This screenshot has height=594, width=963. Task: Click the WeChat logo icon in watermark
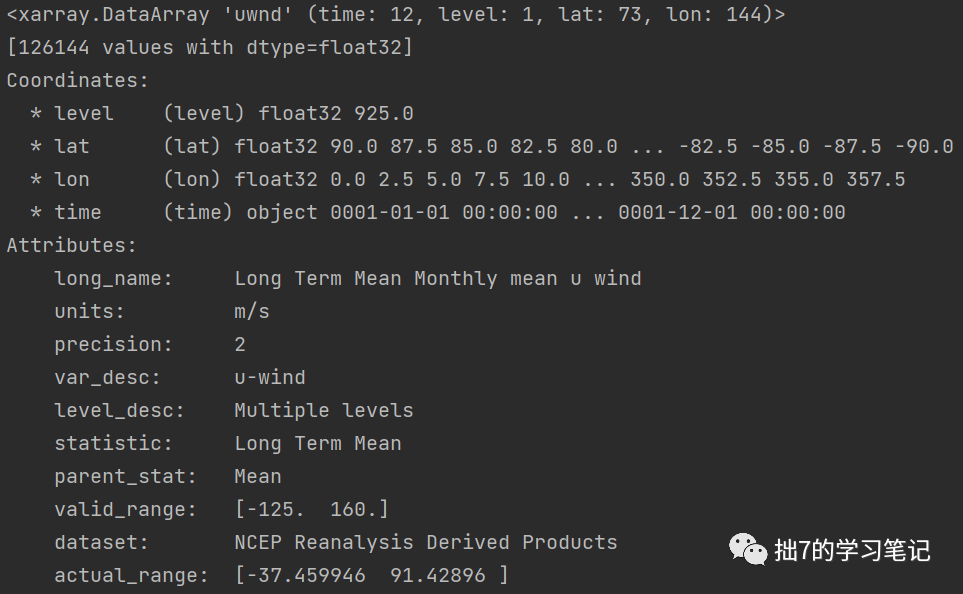[748, 549]
